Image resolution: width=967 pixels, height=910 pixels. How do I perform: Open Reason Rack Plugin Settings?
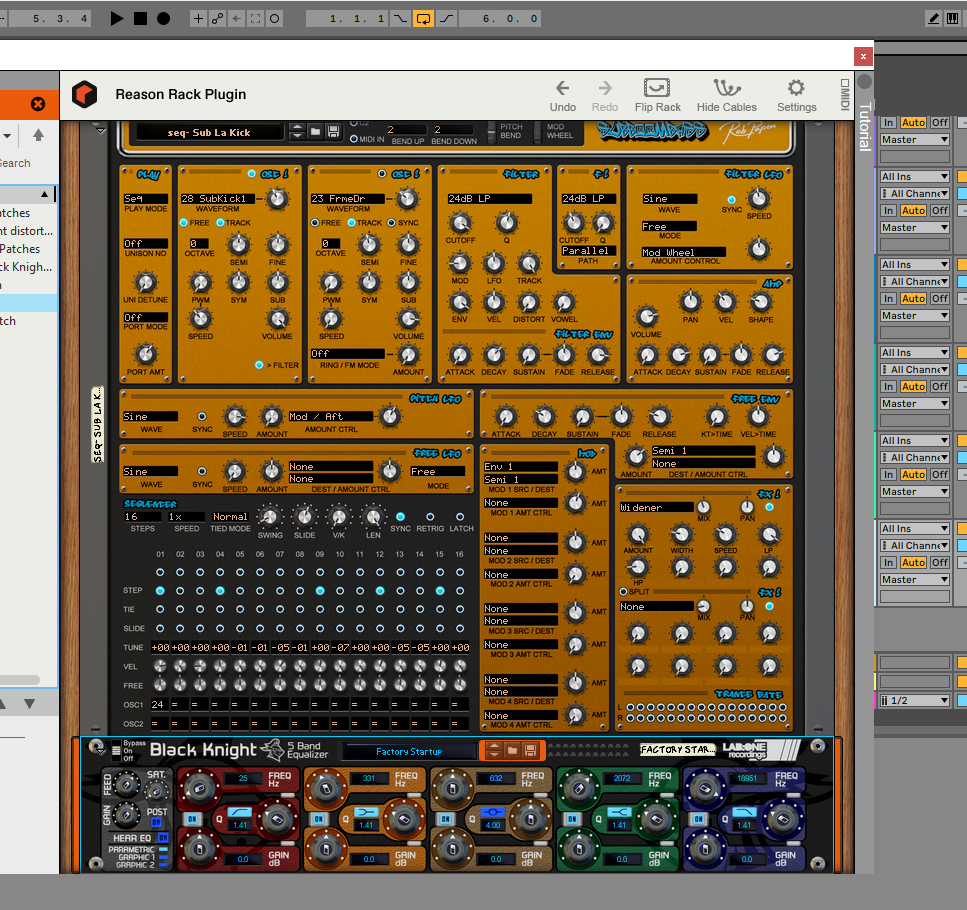(796, 96)
